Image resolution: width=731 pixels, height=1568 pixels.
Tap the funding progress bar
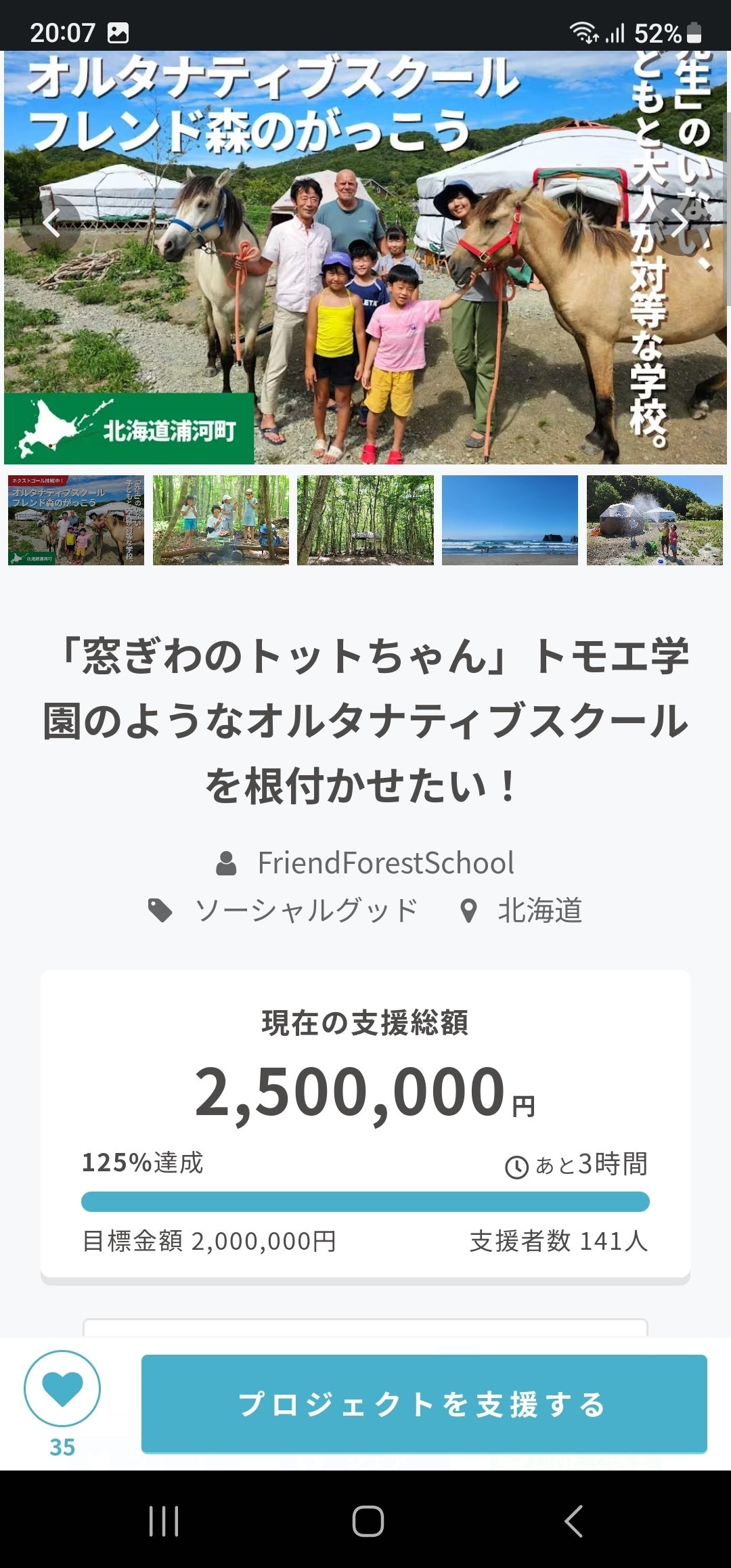[365, 1202]
